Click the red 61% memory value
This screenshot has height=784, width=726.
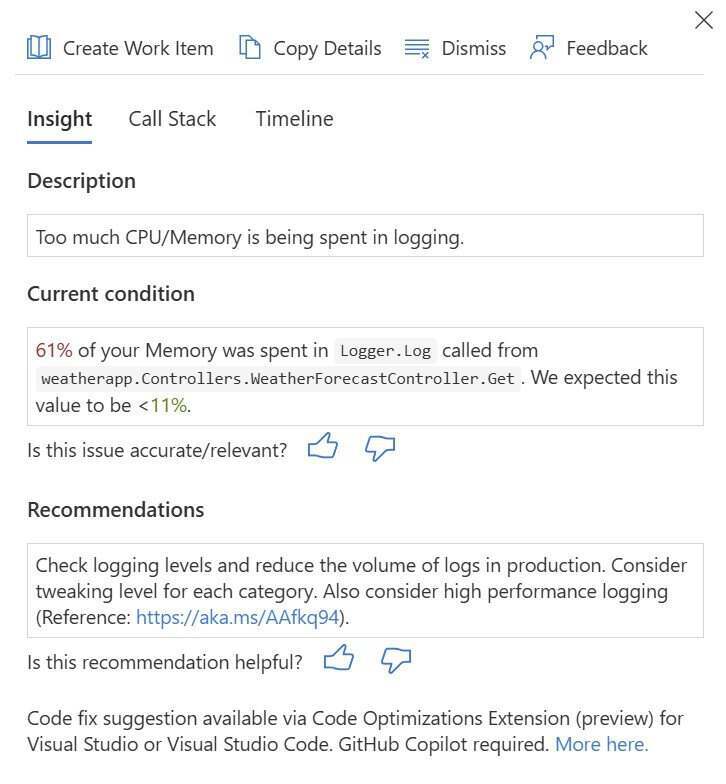pyautogui.click(x=54, y=350)
